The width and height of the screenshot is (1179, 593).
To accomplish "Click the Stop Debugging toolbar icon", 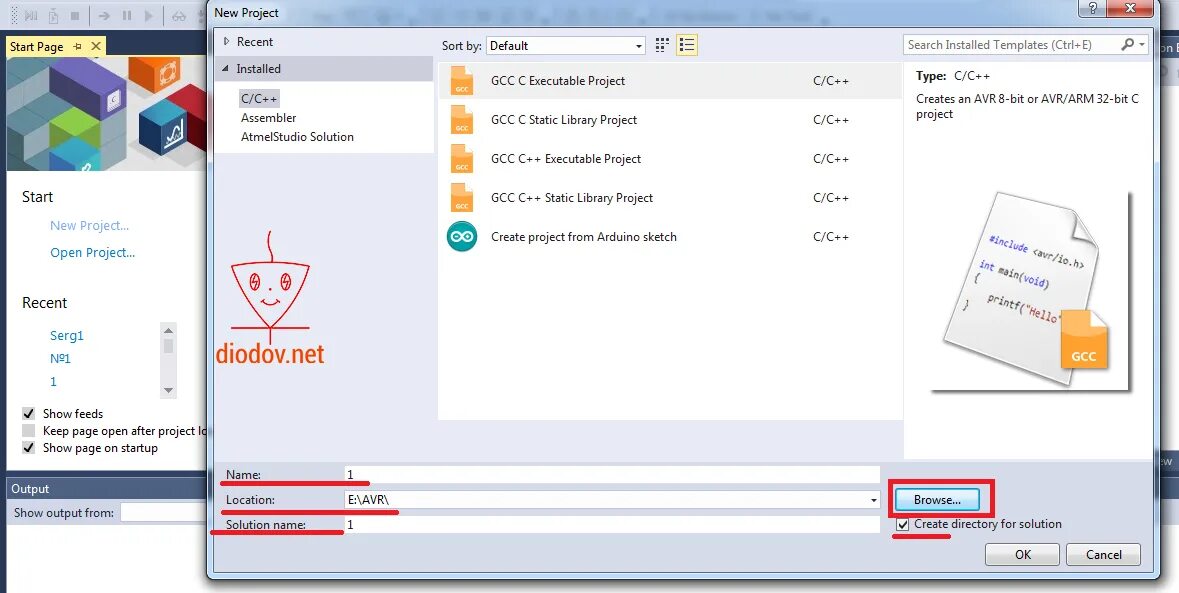I will tap(75, 15).
